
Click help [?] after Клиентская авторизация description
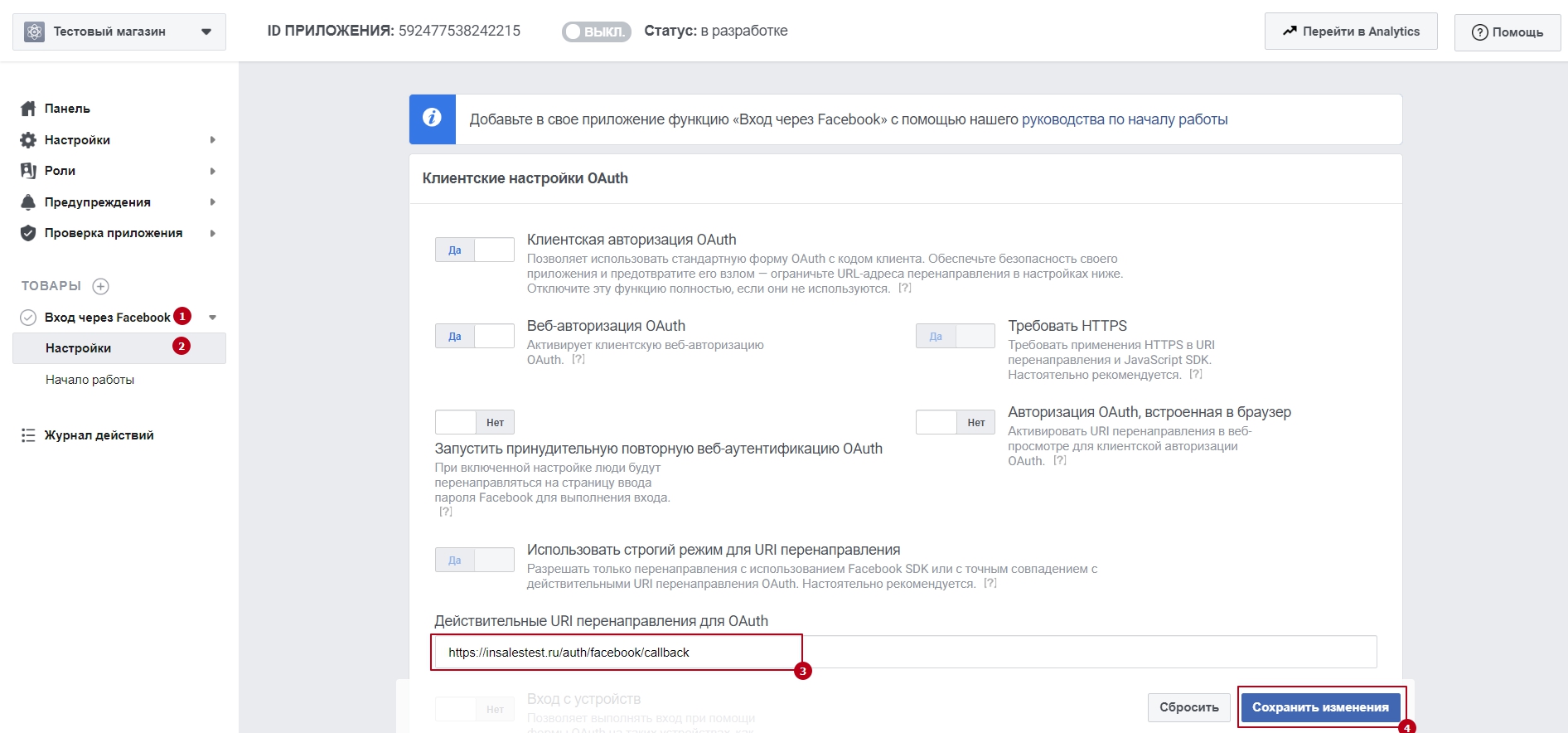point(905,288)
